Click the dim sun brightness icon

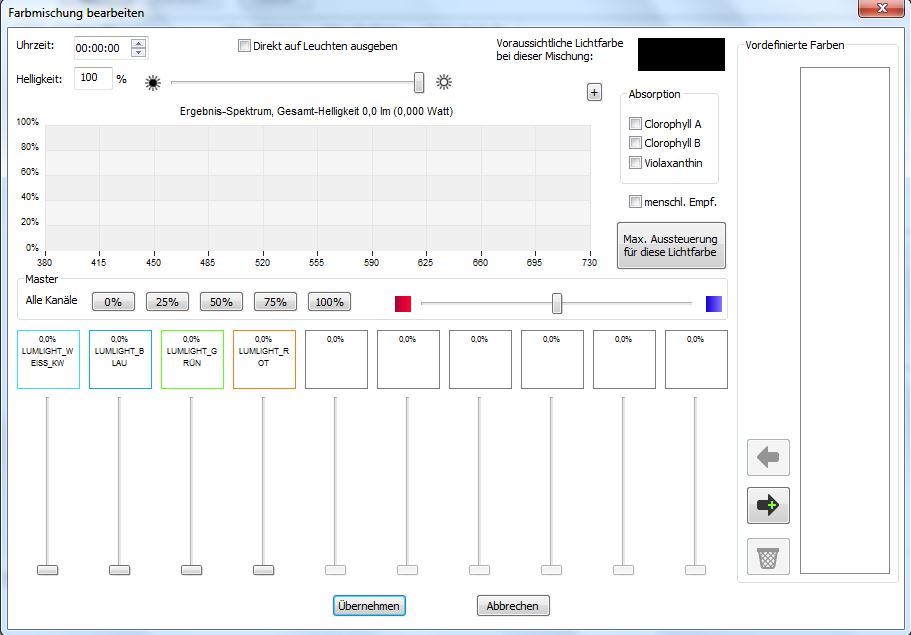pyautogui.click(x=153, y=83)
